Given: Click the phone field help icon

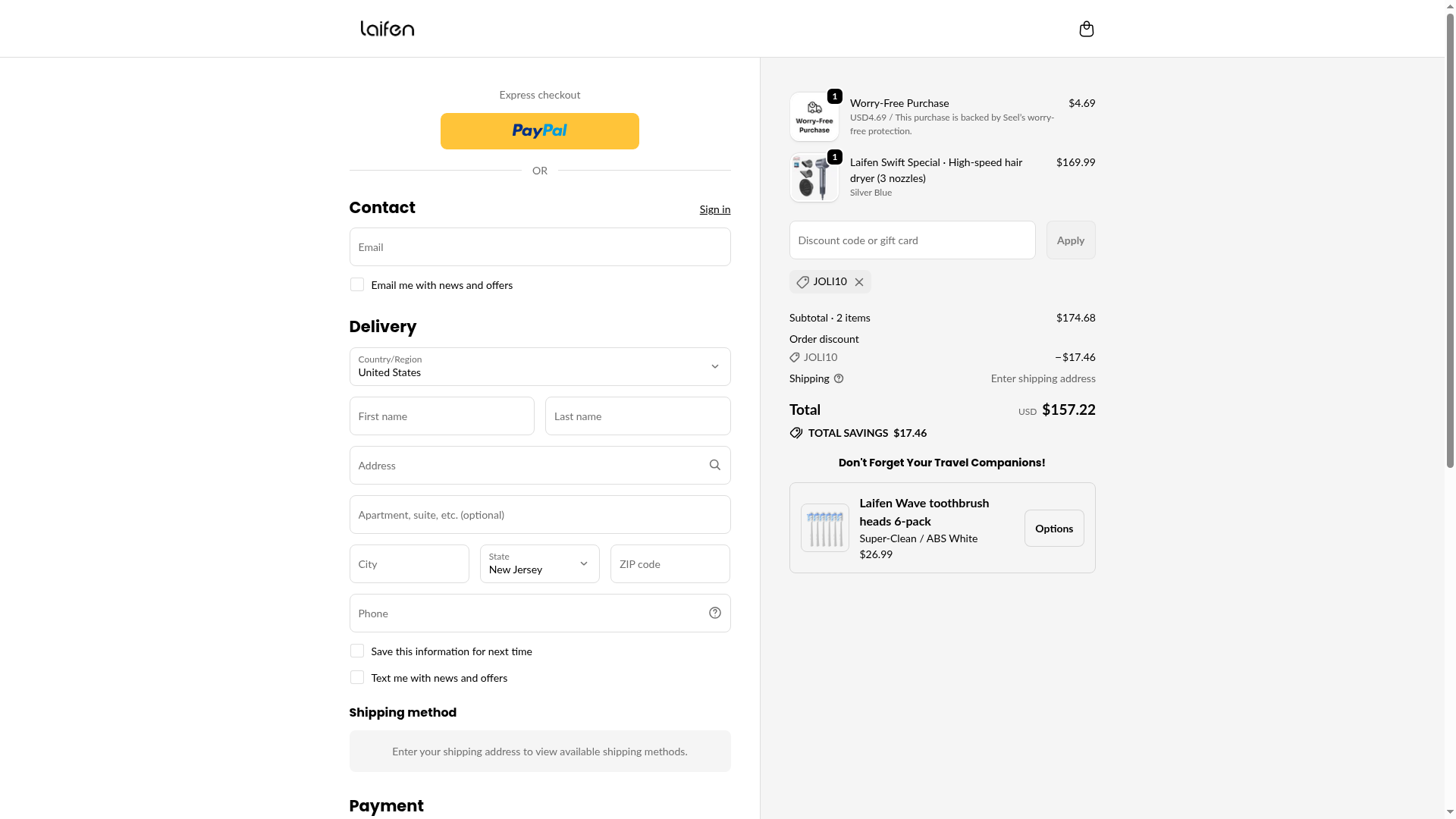Looking at the screenshot, I should pos(714,613).
